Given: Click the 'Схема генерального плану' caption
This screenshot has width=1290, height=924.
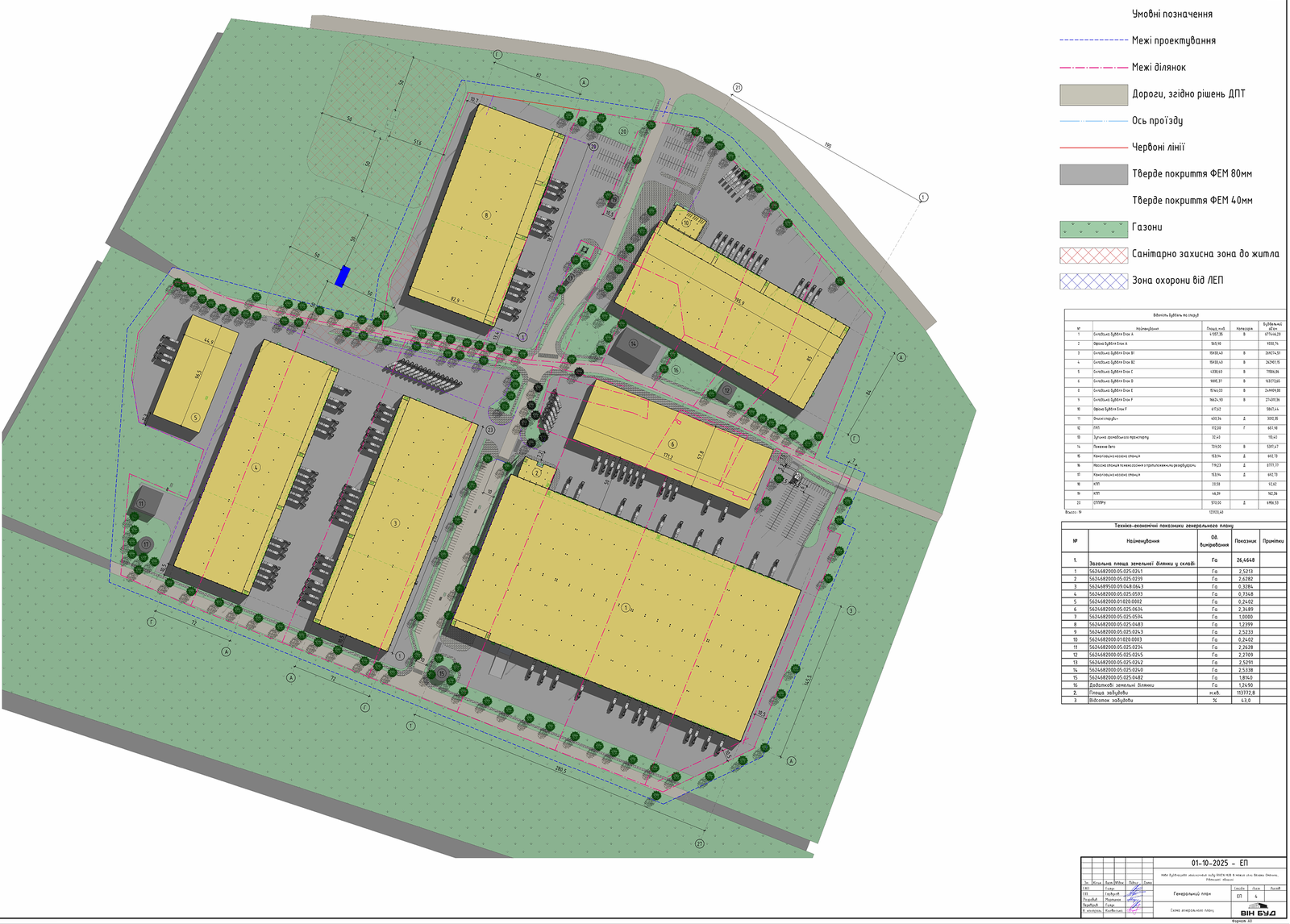Looking at the screenshot, I should pyautogui.click(x=1192, y=909).
